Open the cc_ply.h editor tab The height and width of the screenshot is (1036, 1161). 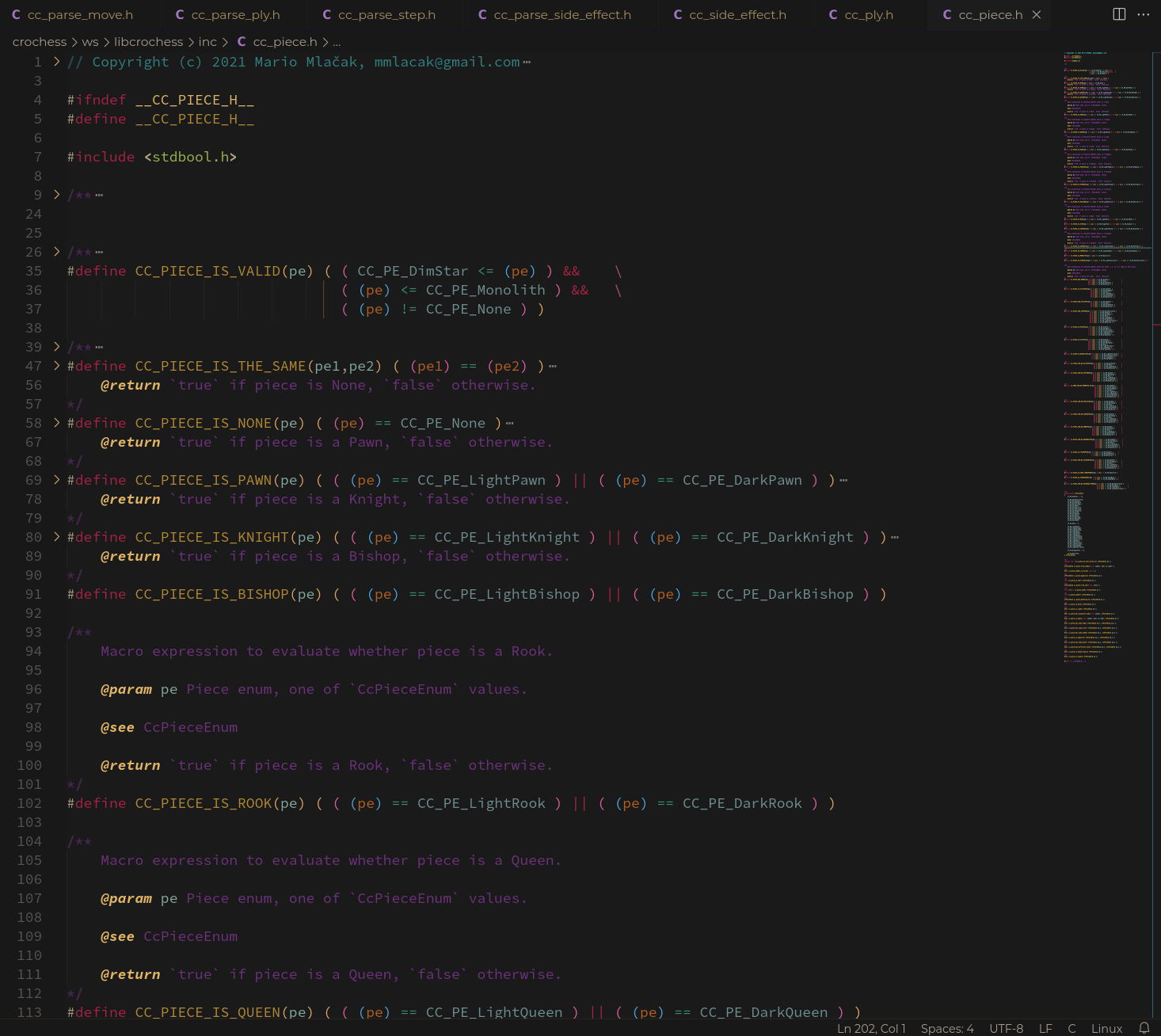(x=861, y=15)
